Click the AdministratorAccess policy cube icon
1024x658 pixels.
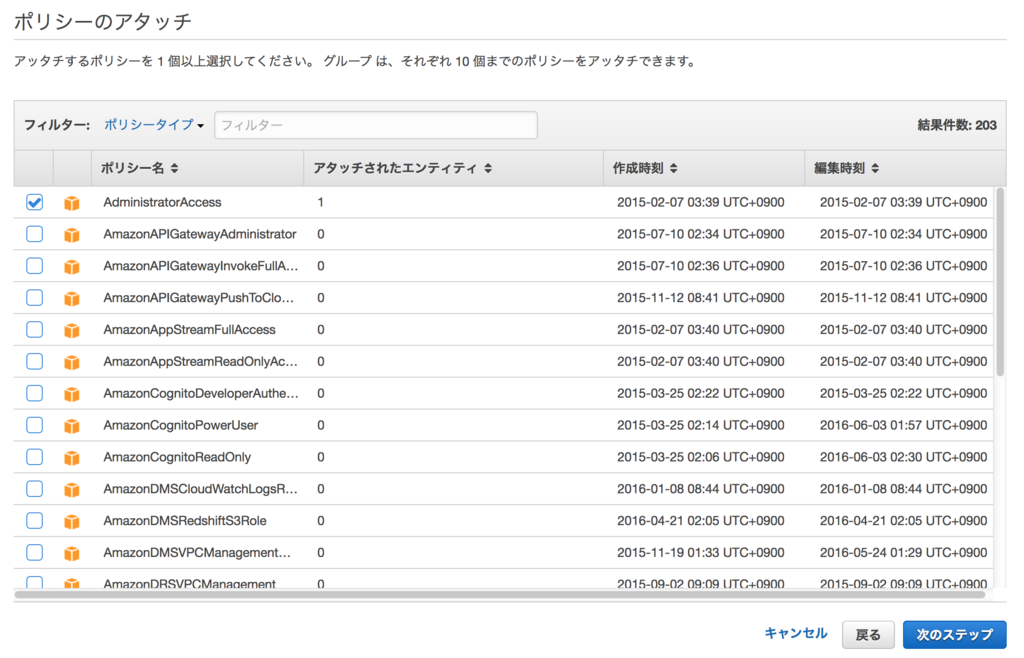click(72, 203)
